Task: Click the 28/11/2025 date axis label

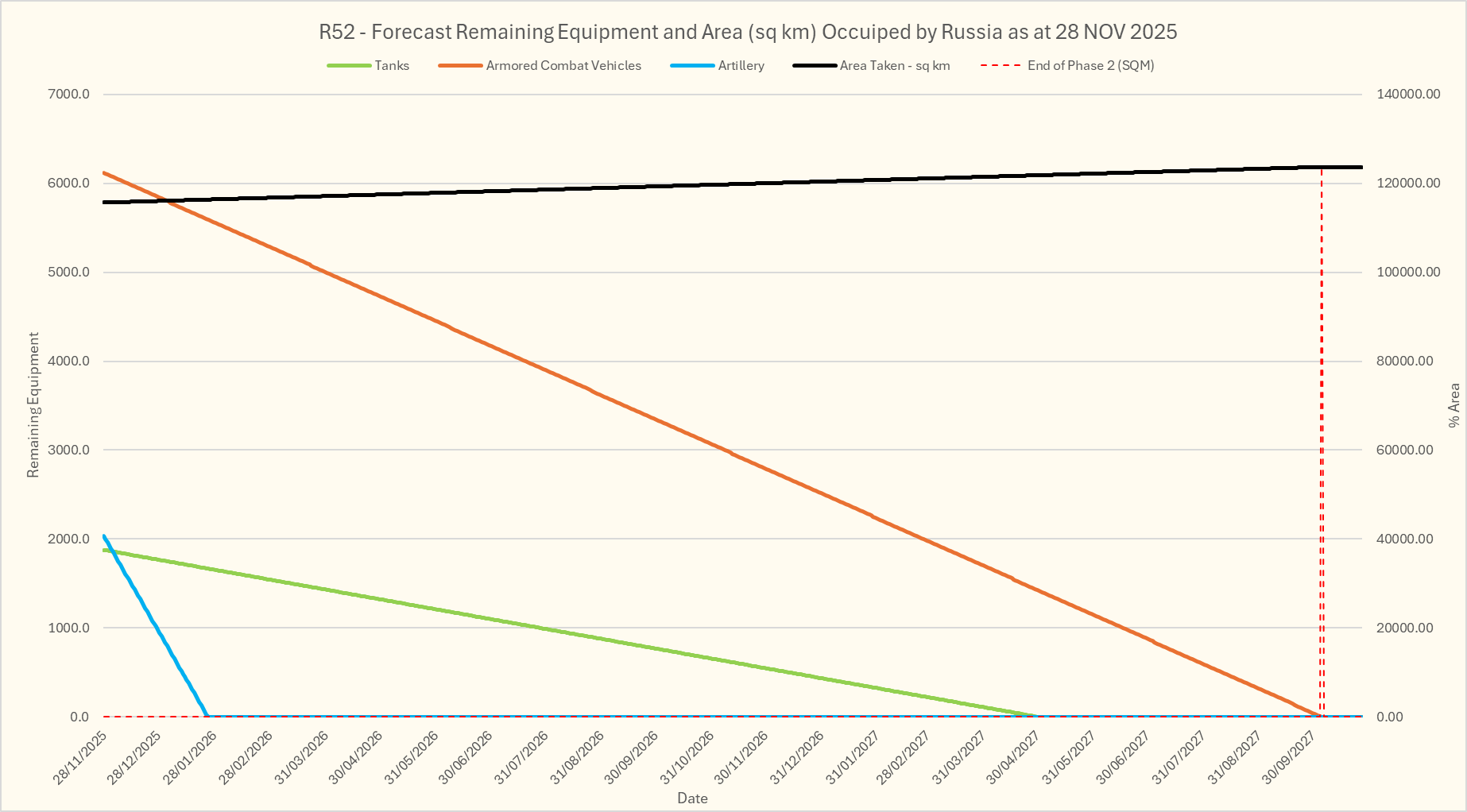Action: point(80,758)
